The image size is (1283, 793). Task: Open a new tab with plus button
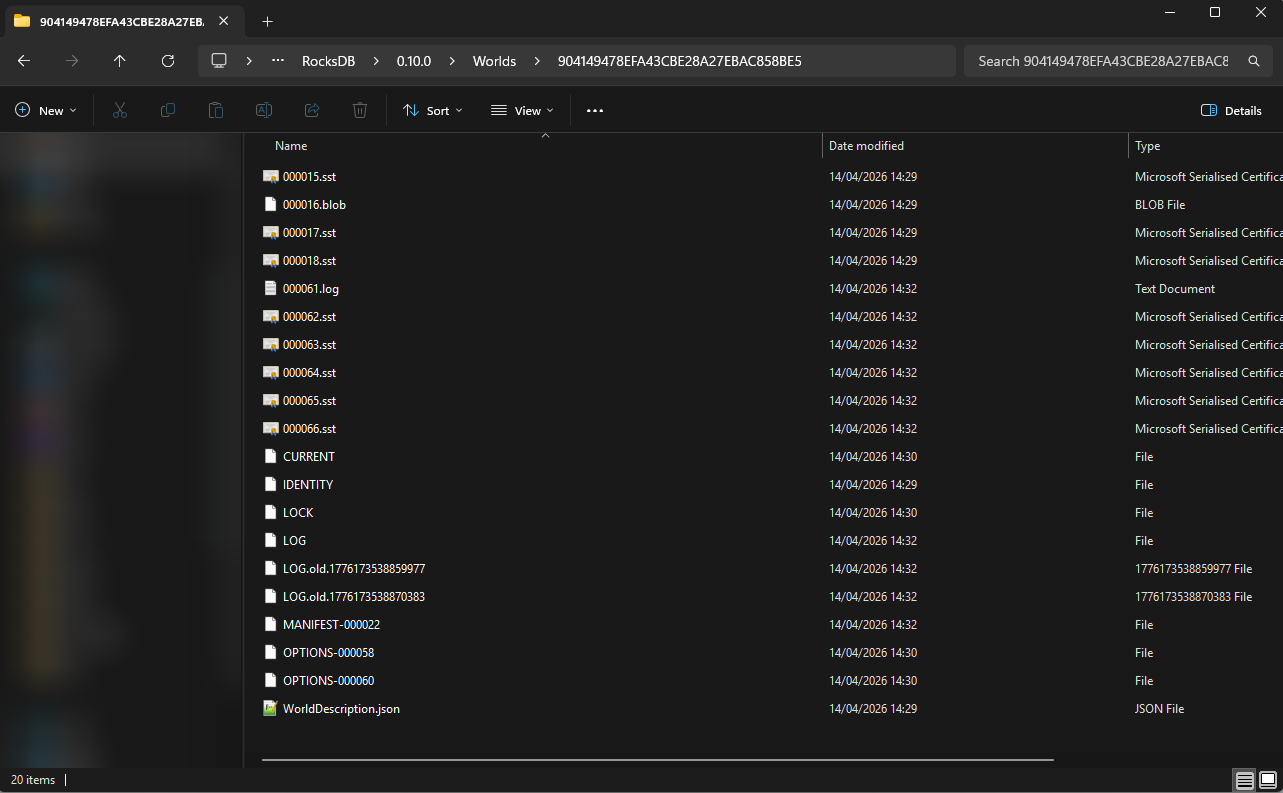point(267,21)
